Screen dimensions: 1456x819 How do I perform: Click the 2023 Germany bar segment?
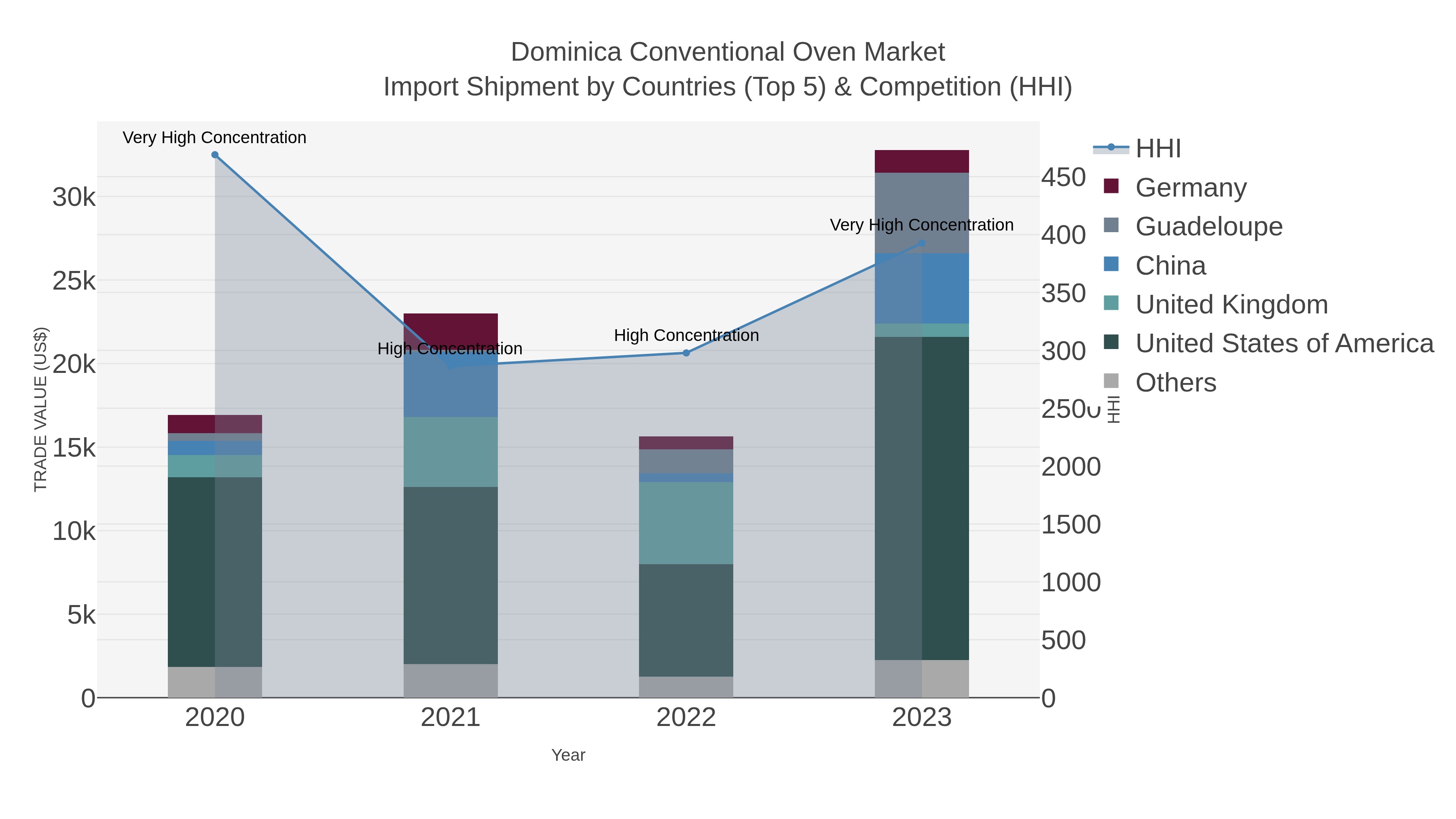(x=922, y=162)
